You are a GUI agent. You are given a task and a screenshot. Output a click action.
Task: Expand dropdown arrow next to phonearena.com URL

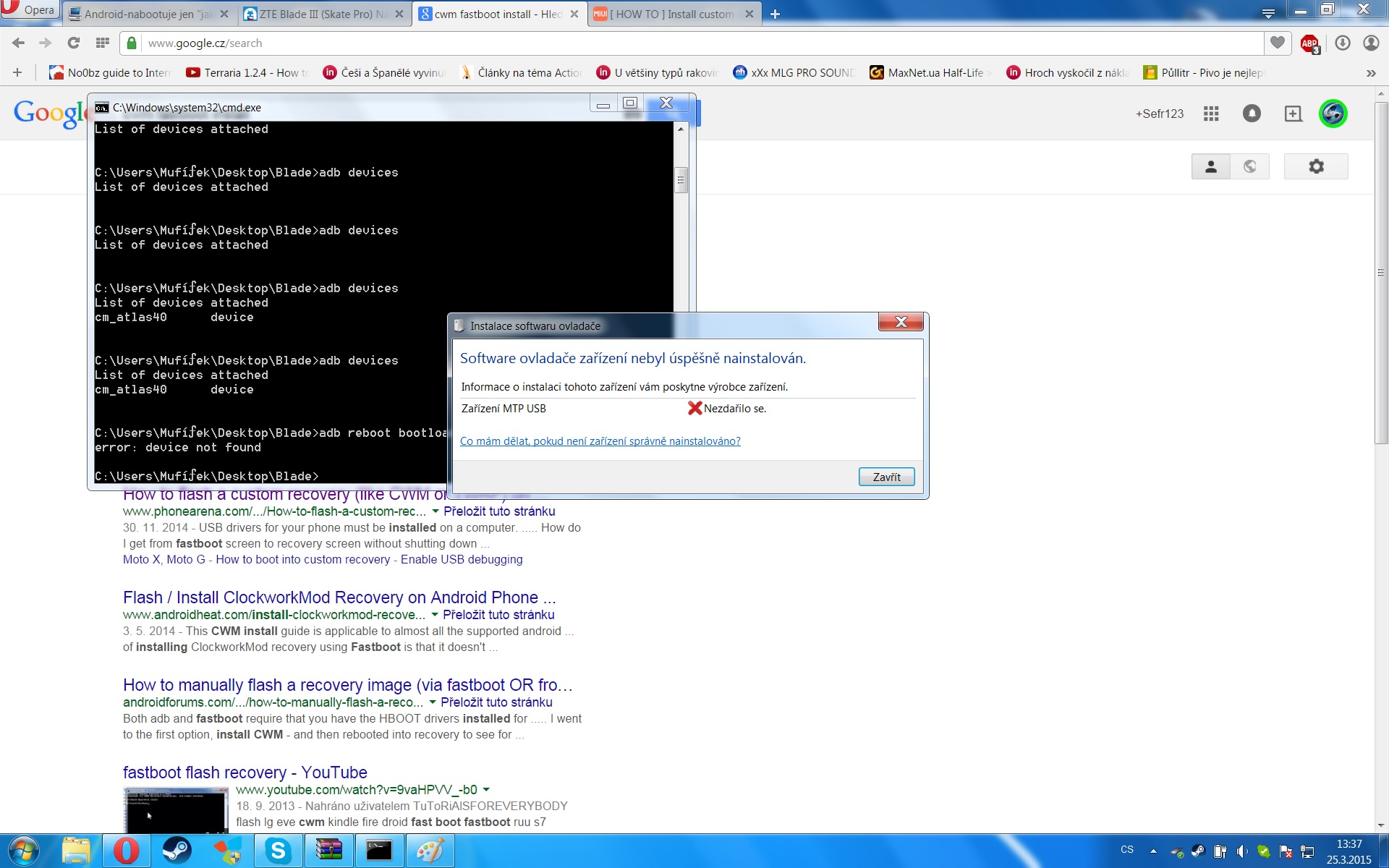[x=435, y=511]
